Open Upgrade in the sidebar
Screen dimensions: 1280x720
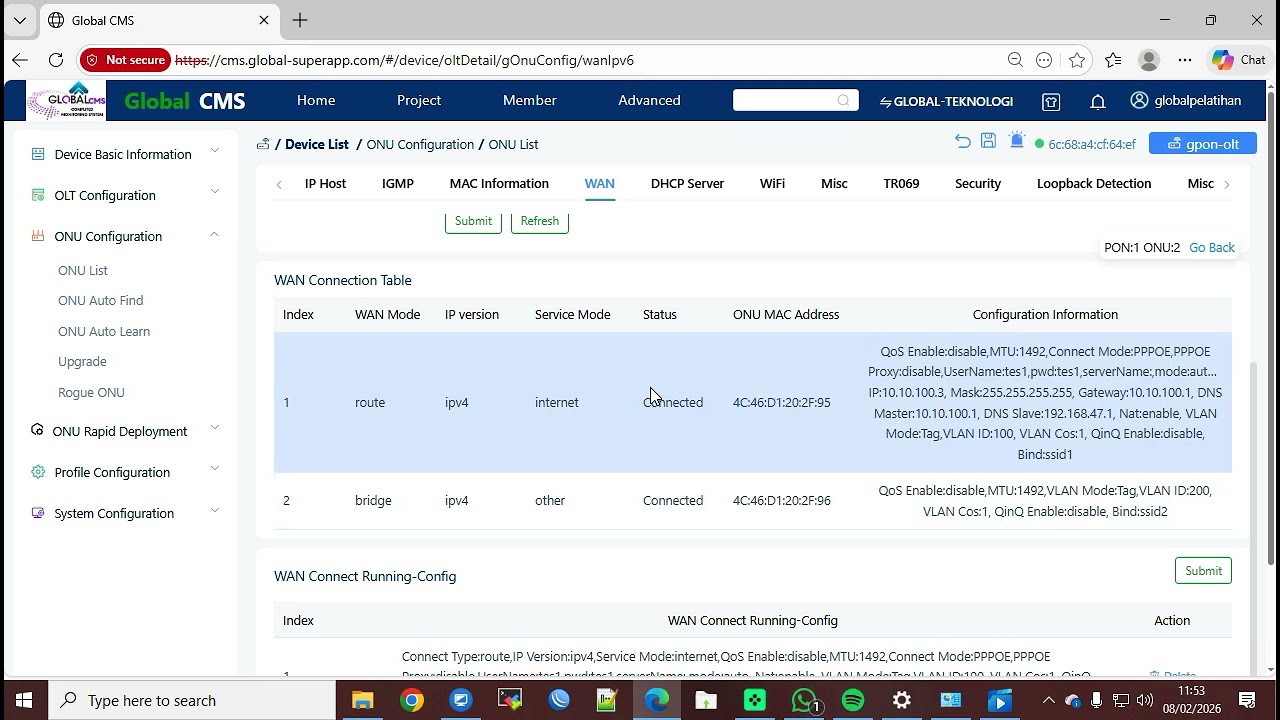tap(82, 361)
